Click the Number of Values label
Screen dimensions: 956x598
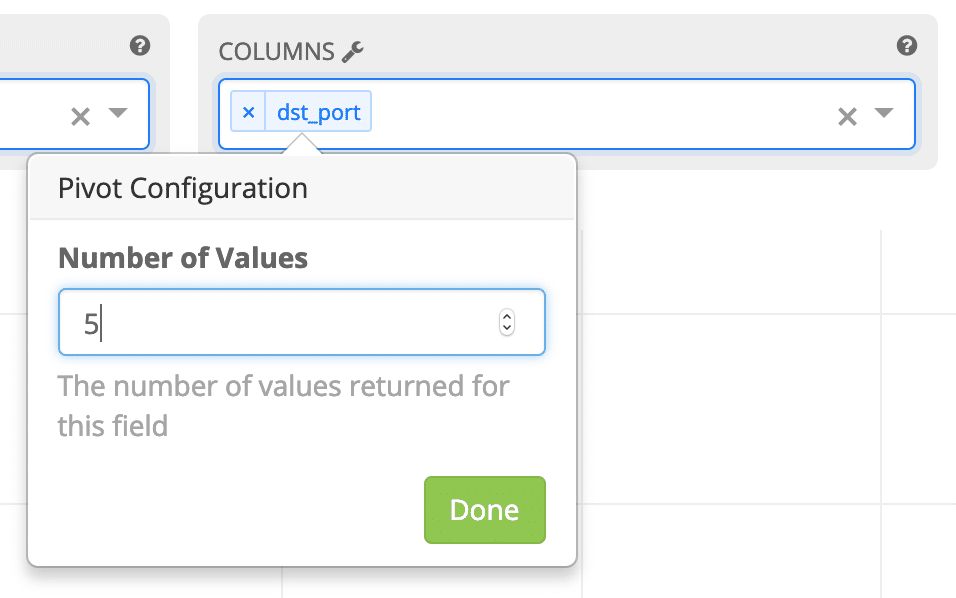[183, 258]
